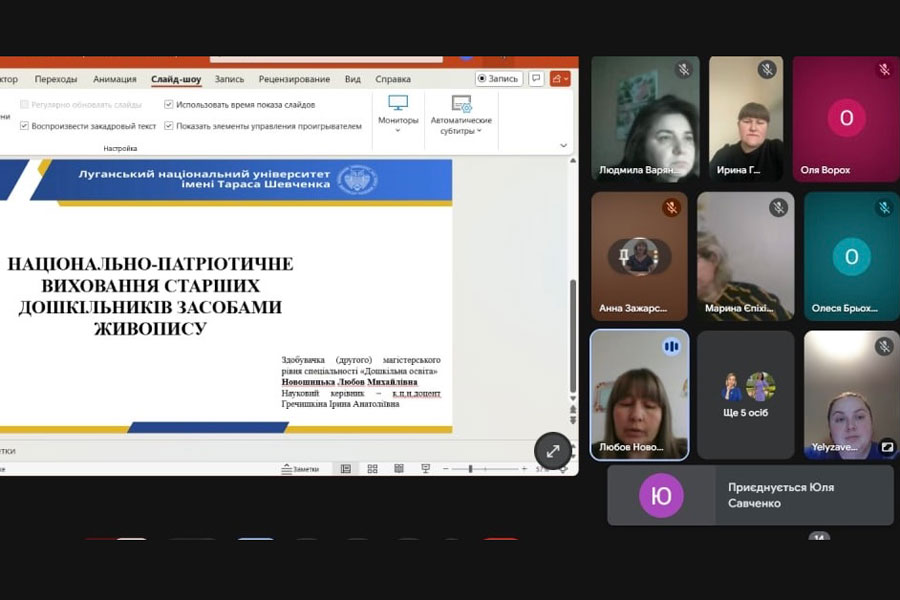Start slideshow from status bar icon
The width and height of the screenshot is (900, 600).
[x=425, y=468]
